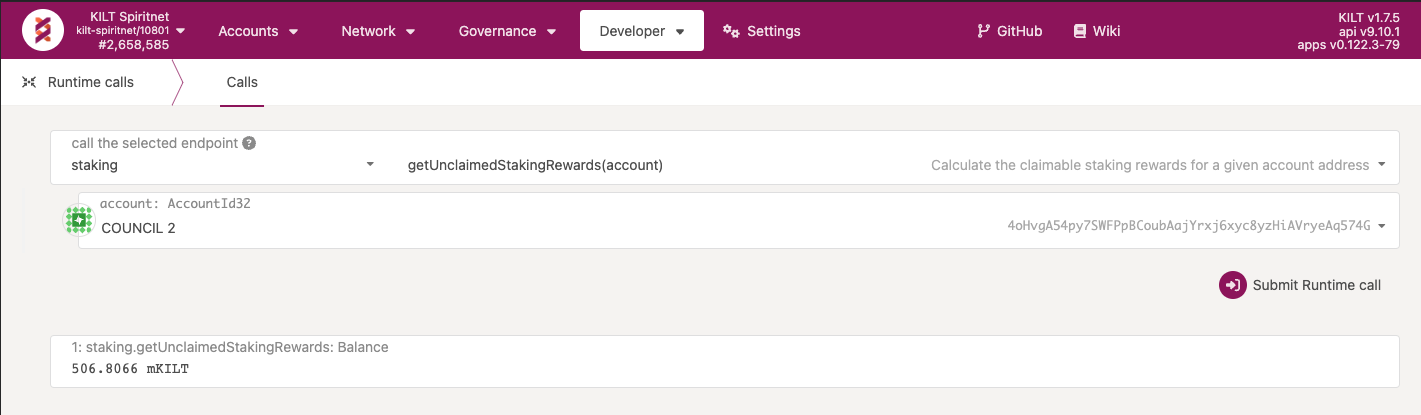Image resolution: width=1421 pixels, height=415 pixels.
Task: Click the 506.8066 mKILT result field
Action: [725, 361]
